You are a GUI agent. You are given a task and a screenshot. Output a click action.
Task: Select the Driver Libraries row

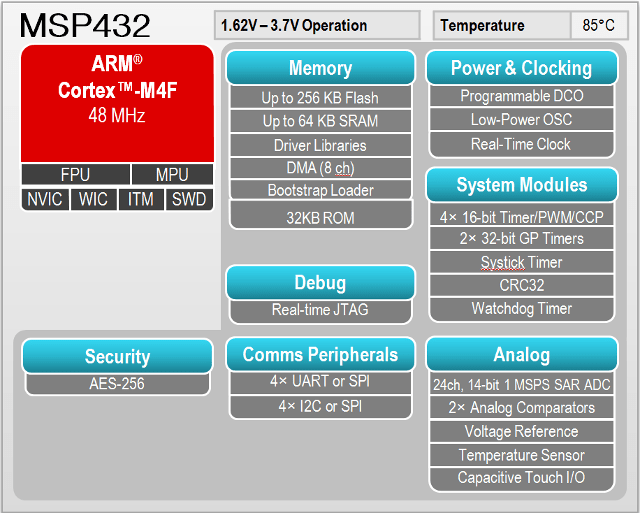[320, 145]
